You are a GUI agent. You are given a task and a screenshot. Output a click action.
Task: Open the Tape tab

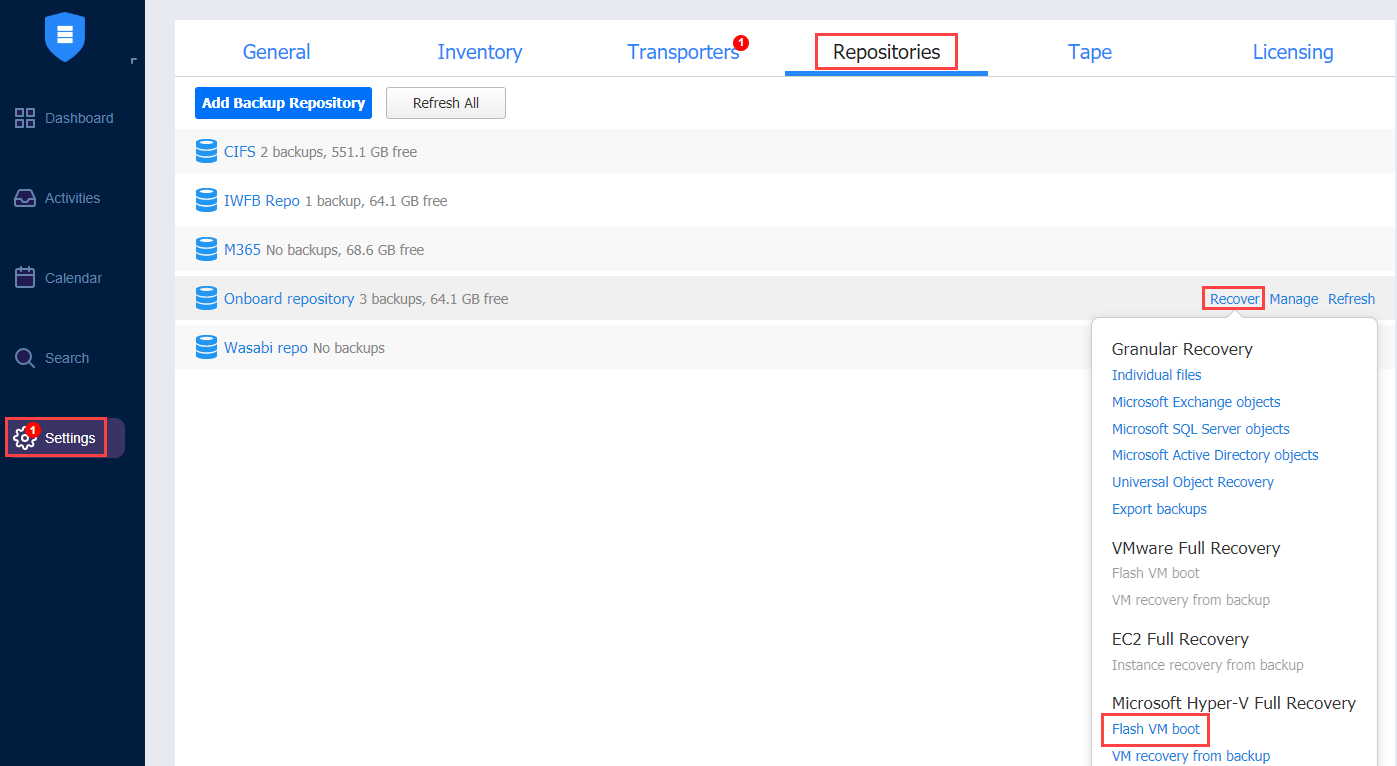pos(1089,52)
